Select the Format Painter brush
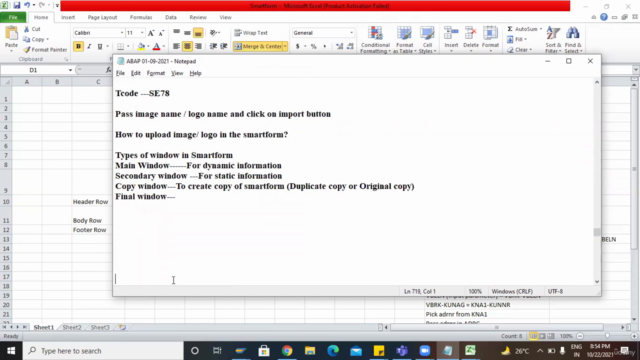Viewport: 640px width, 360px height. (27, 50)
